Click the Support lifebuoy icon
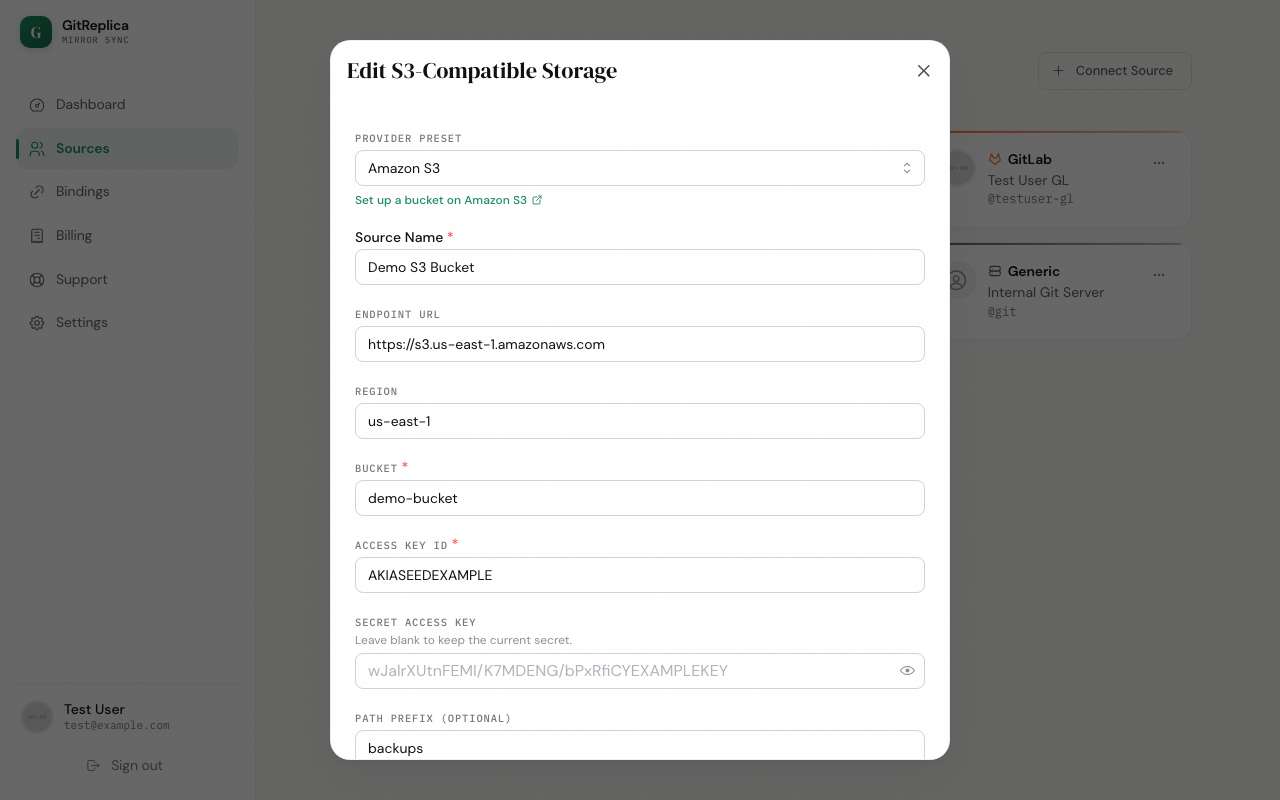 37,280
